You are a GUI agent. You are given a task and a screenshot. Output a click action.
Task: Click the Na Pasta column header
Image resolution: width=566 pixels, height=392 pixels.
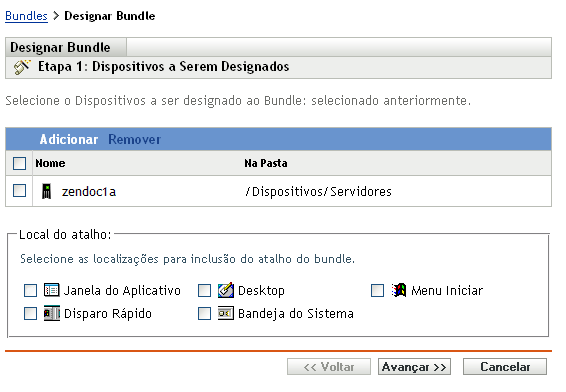(266, 163)
